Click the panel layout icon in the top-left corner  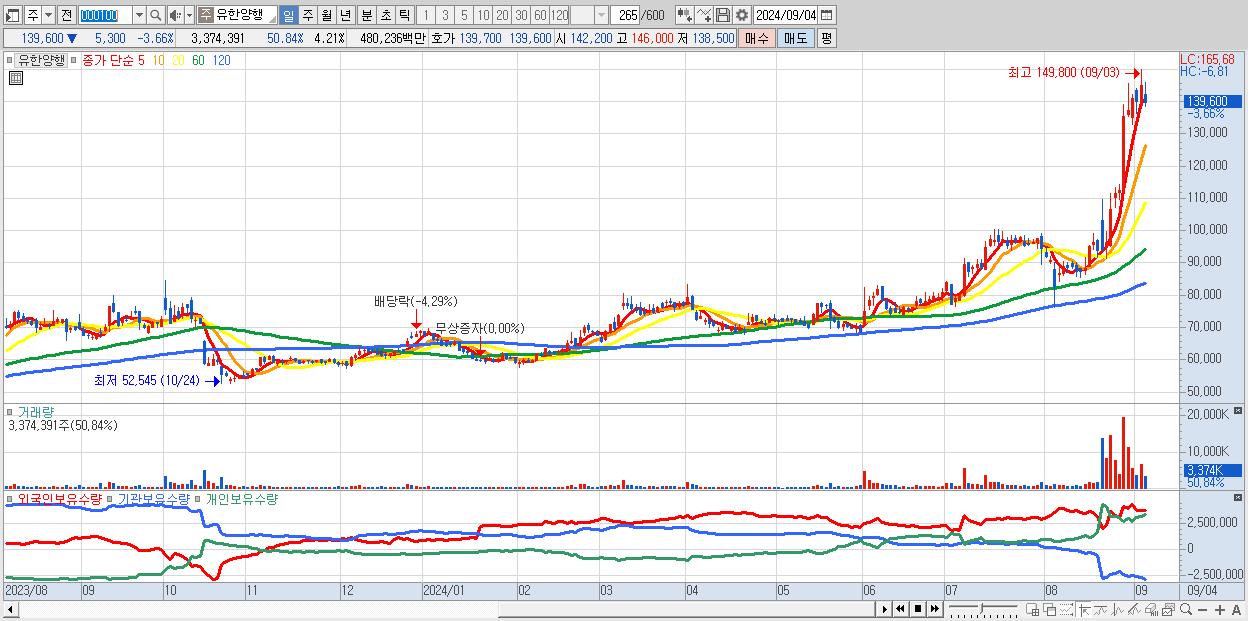[x=11, y=15]
